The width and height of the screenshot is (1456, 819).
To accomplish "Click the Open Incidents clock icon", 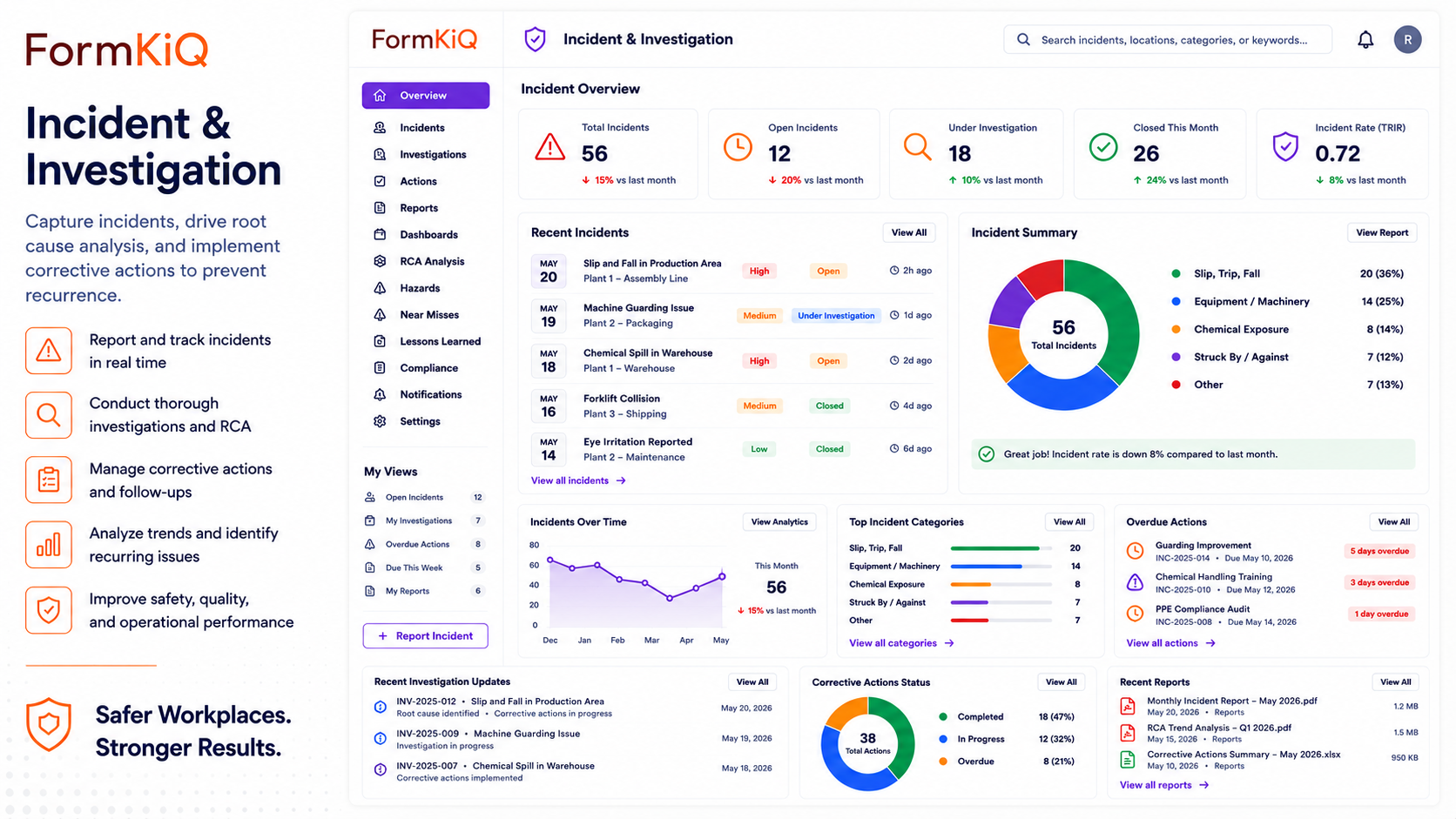I will coord(738,147).
